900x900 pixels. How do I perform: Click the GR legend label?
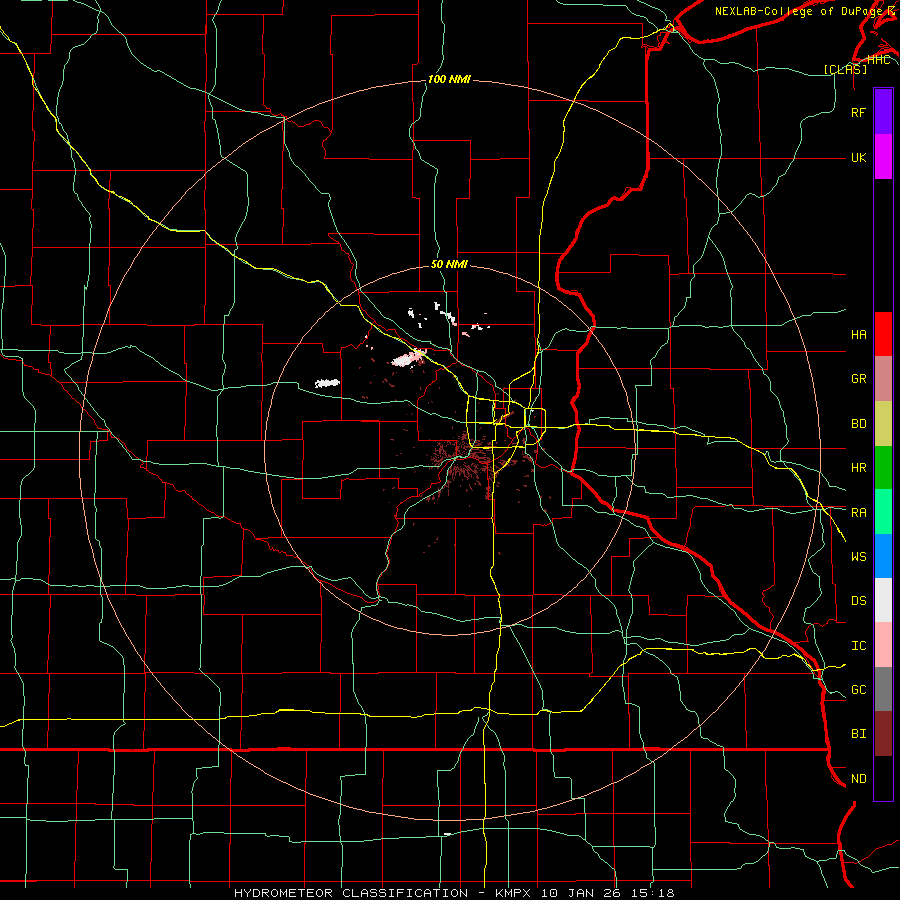tap(858, 379)
